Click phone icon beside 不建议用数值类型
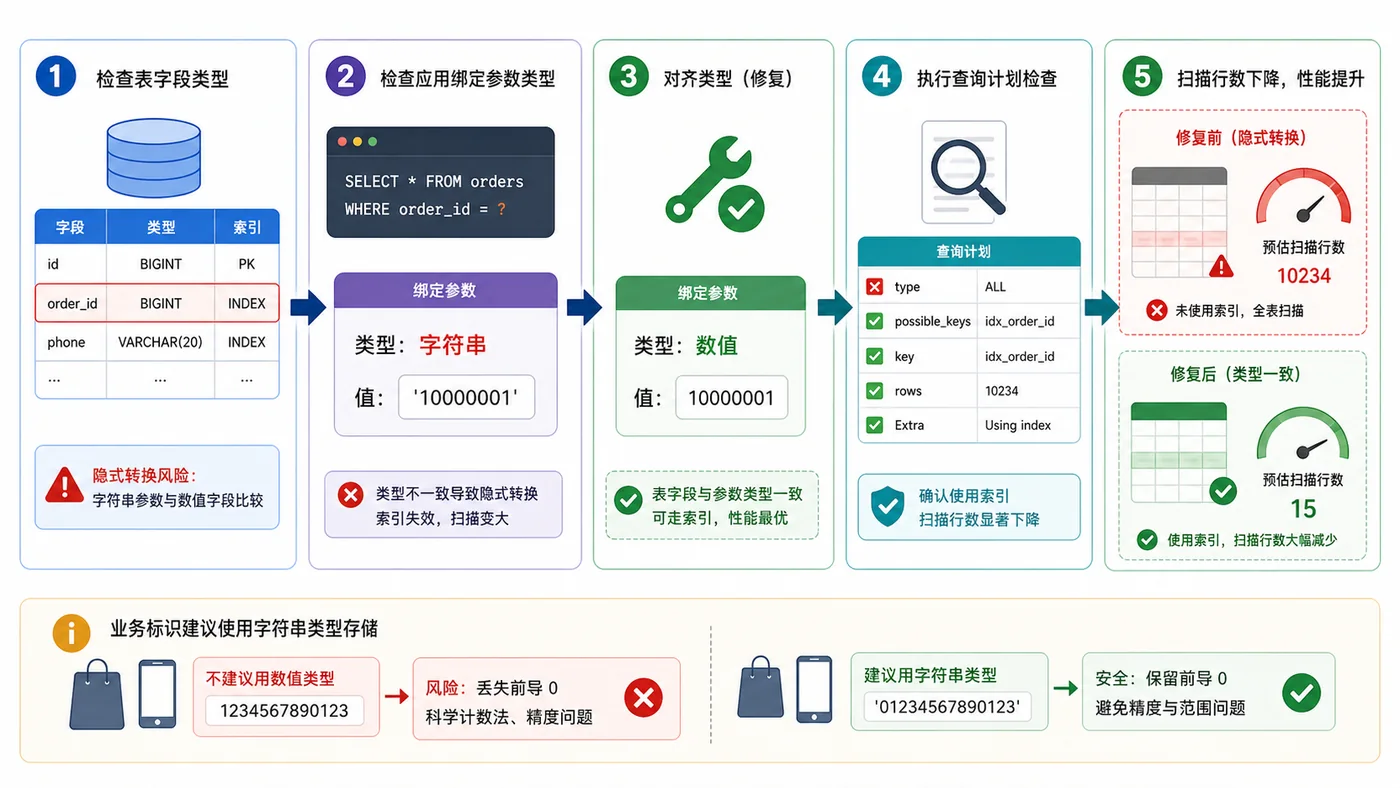Image resolution: width=1400 pixels, height=788 pixels. pos(157,693)
